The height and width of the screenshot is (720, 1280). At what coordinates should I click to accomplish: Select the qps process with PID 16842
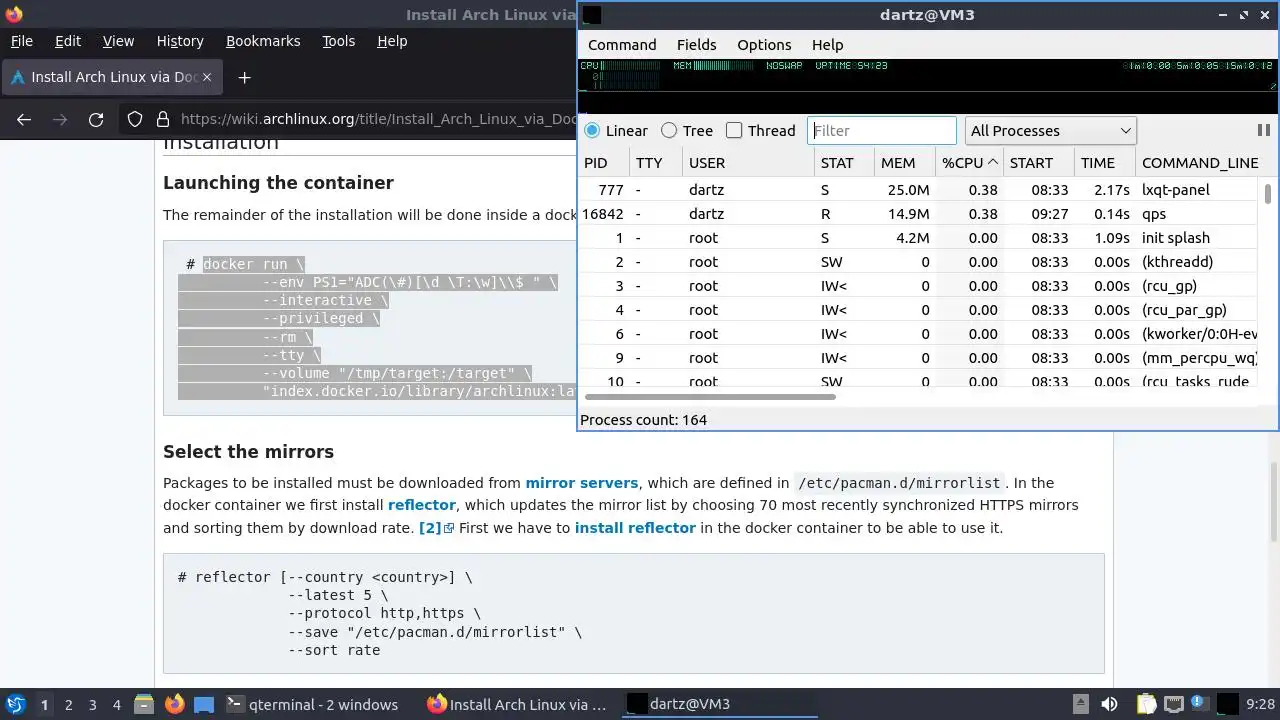918,214
